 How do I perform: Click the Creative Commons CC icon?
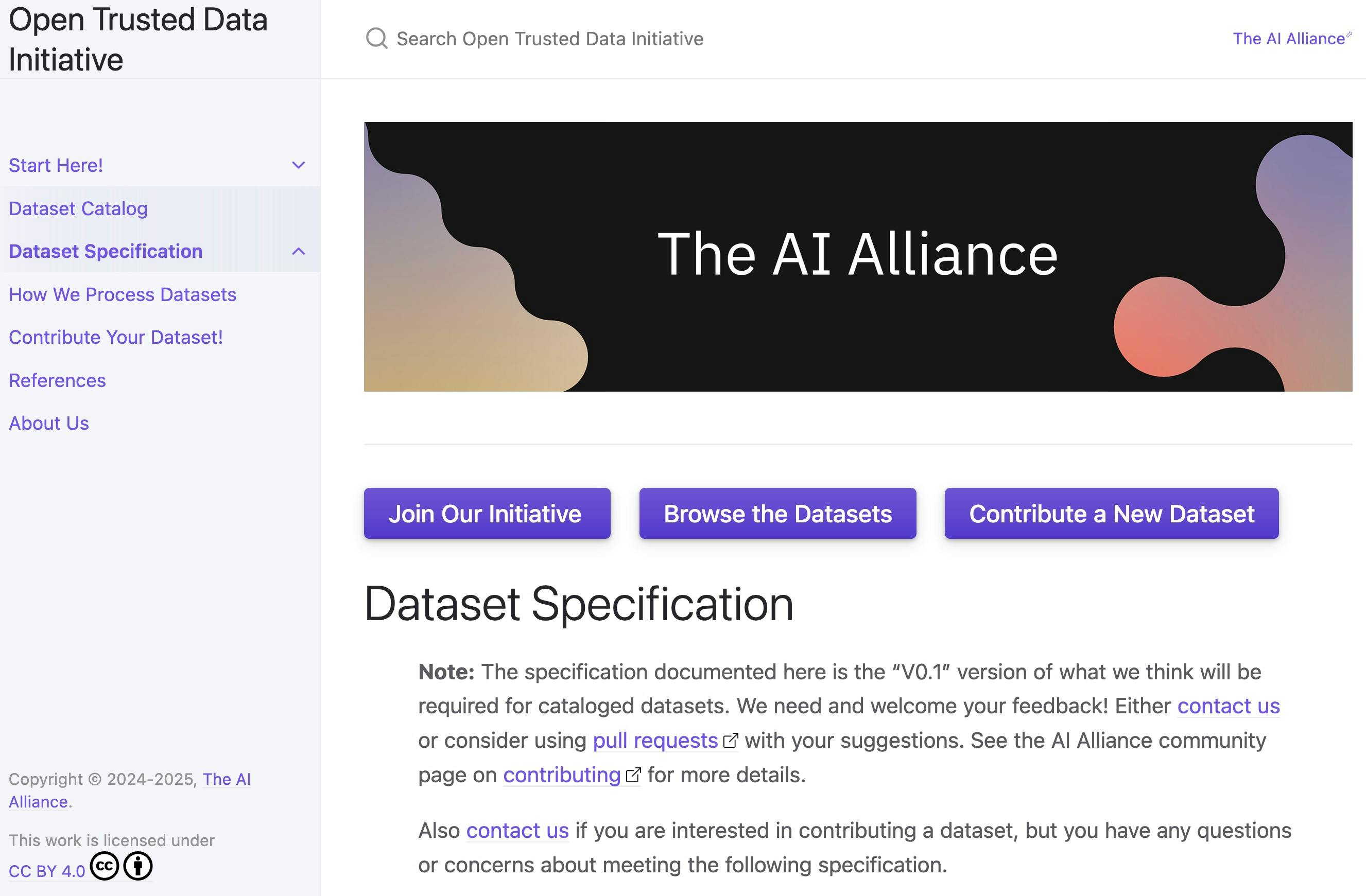pos(103,865)
